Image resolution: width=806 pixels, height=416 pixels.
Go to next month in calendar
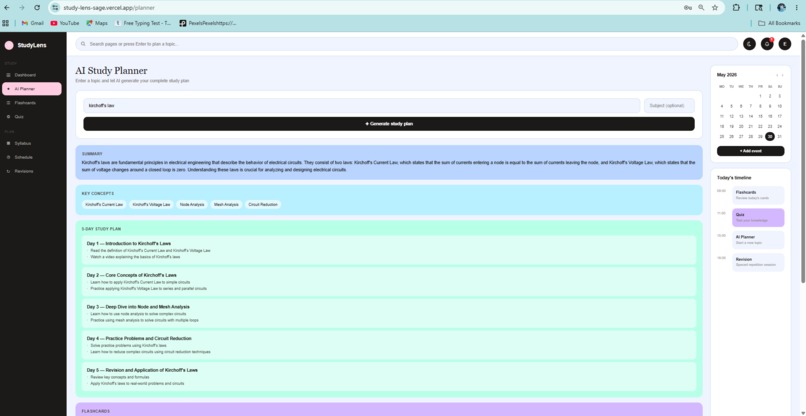pos(782,75)
